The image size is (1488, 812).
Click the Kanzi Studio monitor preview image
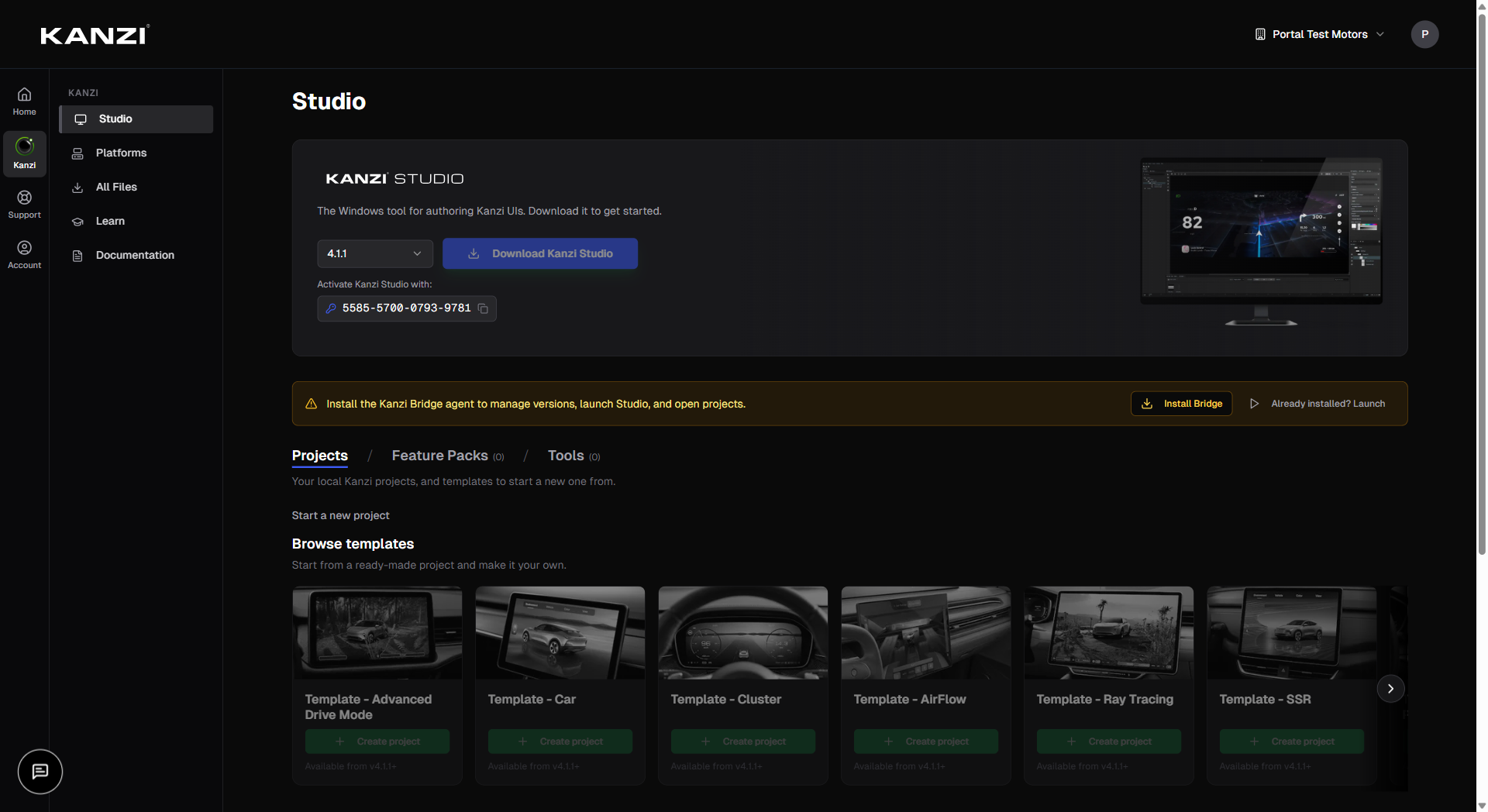tap(1261, 241)
